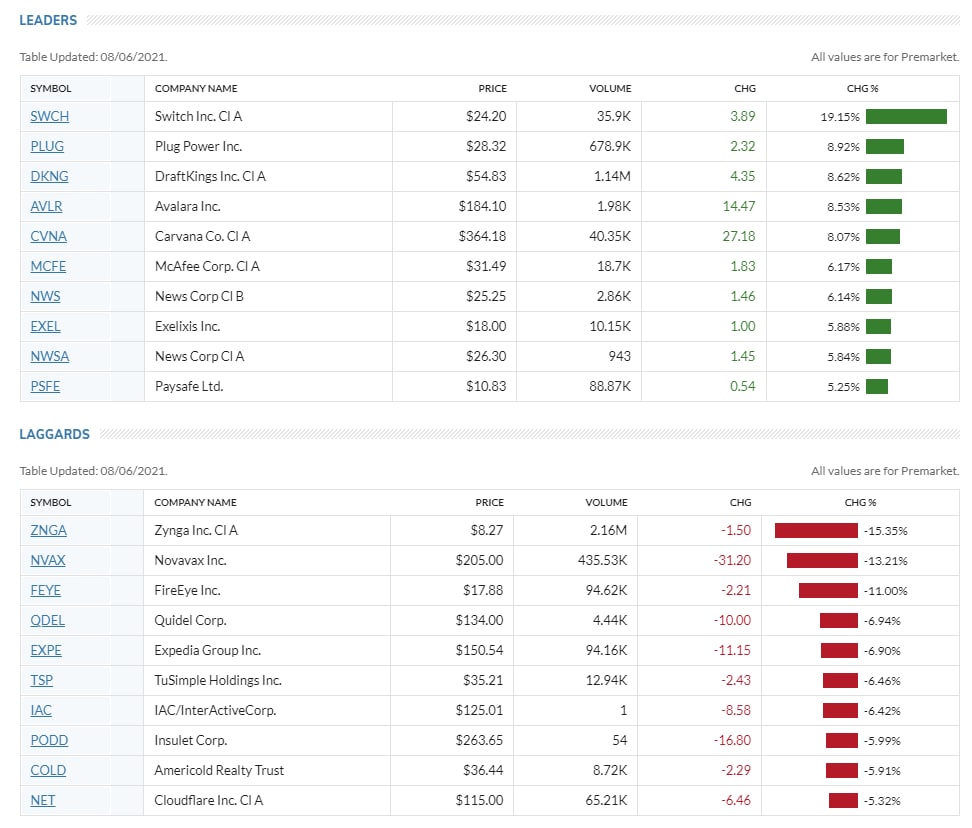Image resolution: width=972 pixels, height=828 pixels.
Task: Select the 'Americold Realty Trust' company name
Action: pos(219,770)
